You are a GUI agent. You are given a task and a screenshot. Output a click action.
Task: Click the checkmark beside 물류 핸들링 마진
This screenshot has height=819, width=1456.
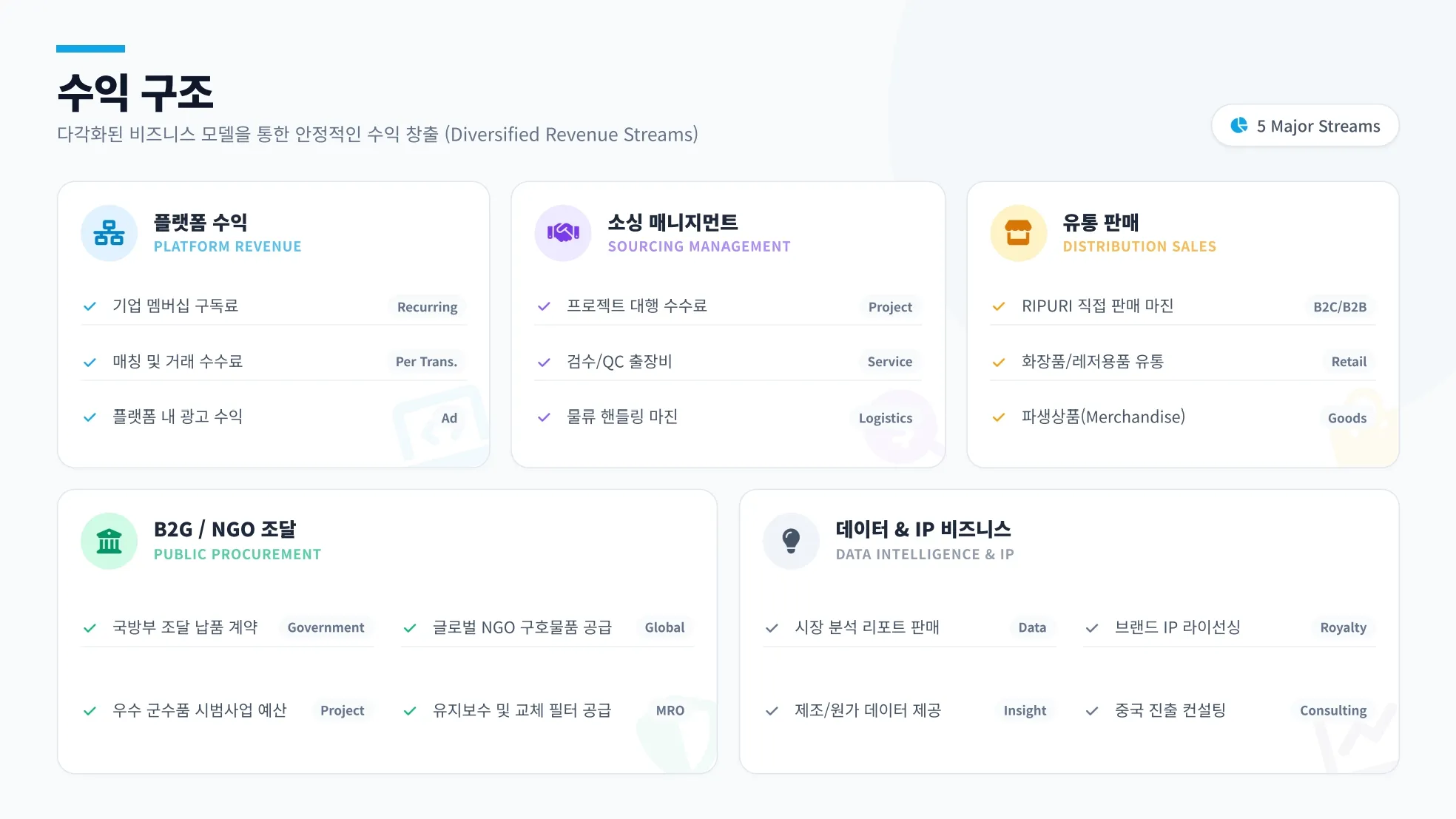click(x=544, y=417)
